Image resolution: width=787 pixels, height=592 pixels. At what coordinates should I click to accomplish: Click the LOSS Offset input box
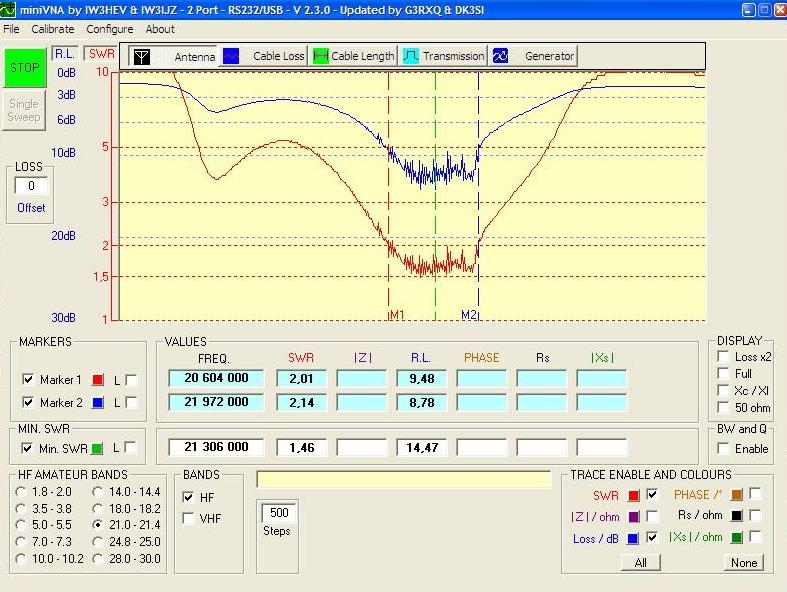coord(31,186)
